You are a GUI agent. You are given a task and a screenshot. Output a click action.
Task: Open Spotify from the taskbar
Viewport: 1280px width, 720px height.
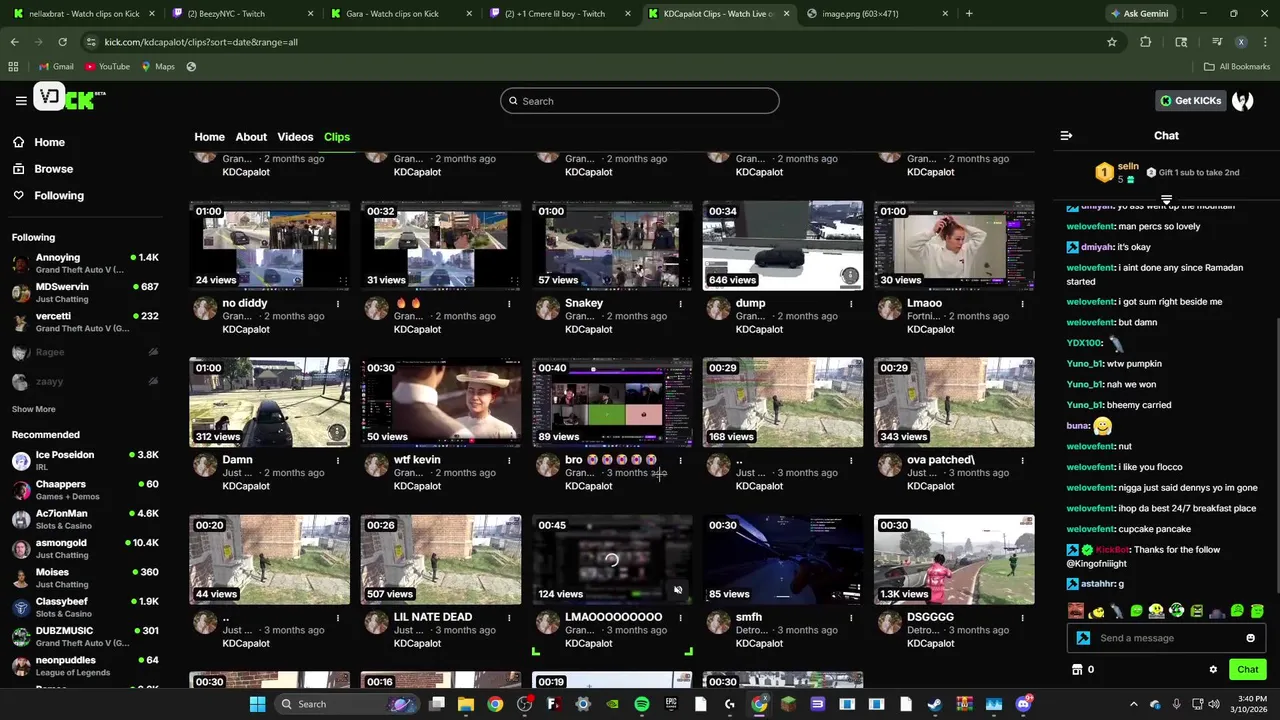[642, 704]
